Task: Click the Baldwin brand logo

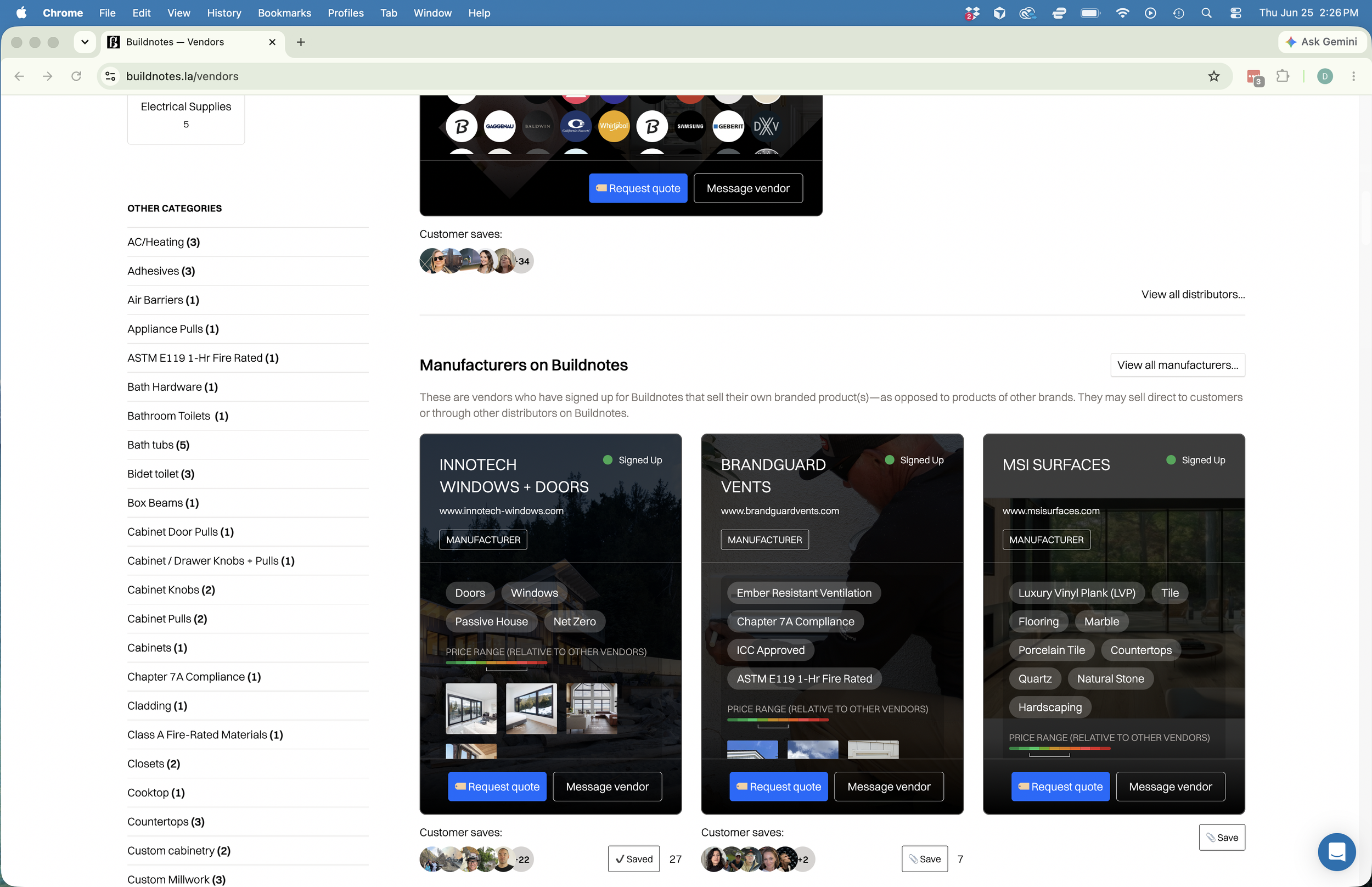Action: (537, 126)
